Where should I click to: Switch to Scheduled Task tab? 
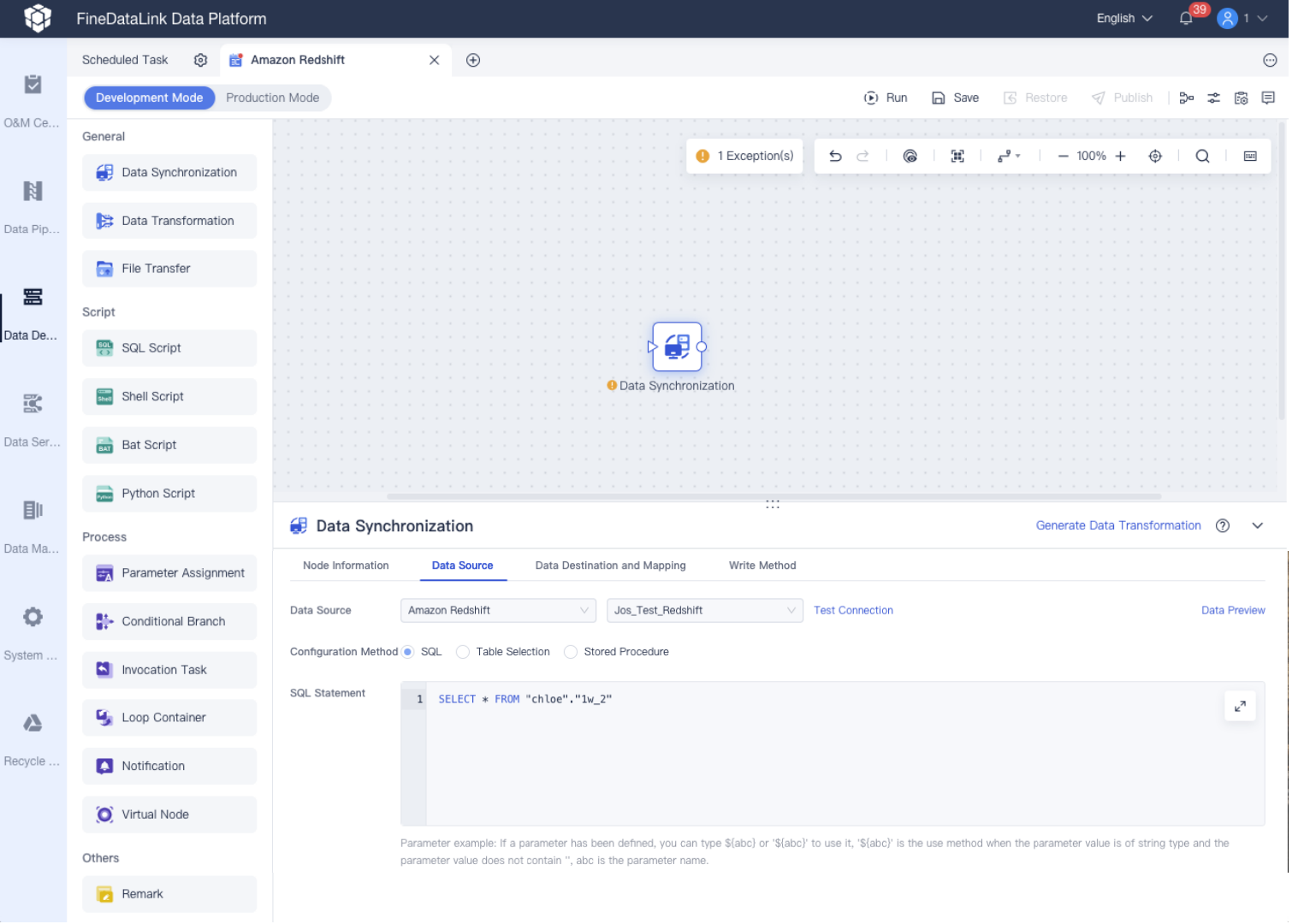pyautogui.click(x=125, y=60)
